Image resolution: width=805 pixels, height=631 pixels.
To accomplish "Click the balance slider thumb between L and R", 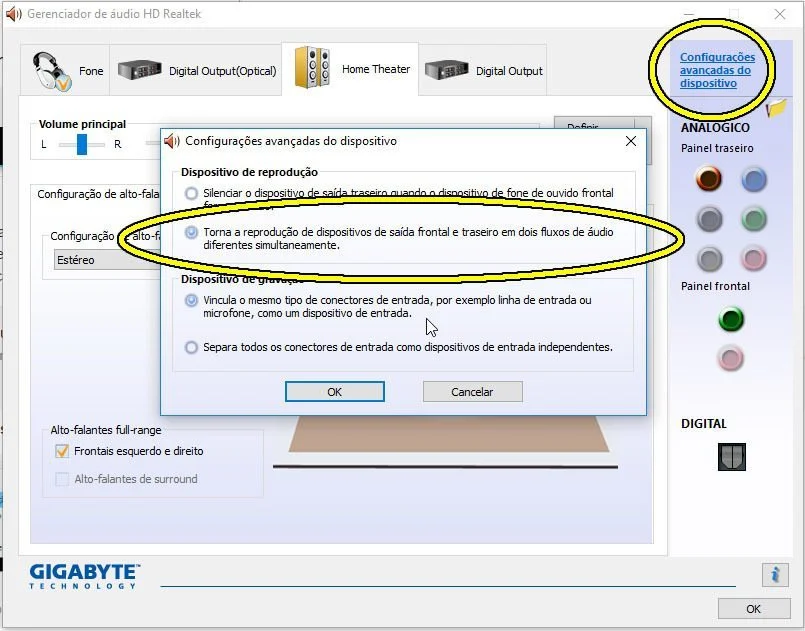I will click(x=82, y=144).
